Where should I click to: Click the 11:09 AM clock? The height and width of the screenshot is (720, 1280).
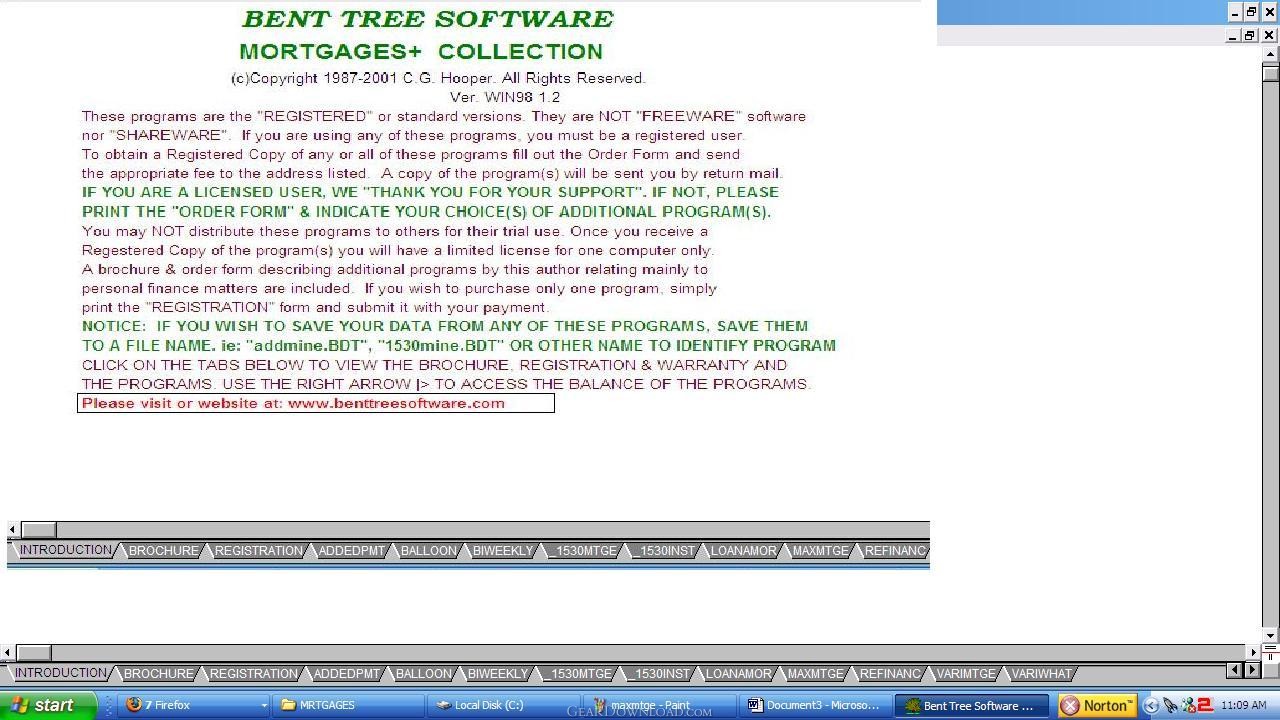pyautogui.click(x=1244, y=705)
